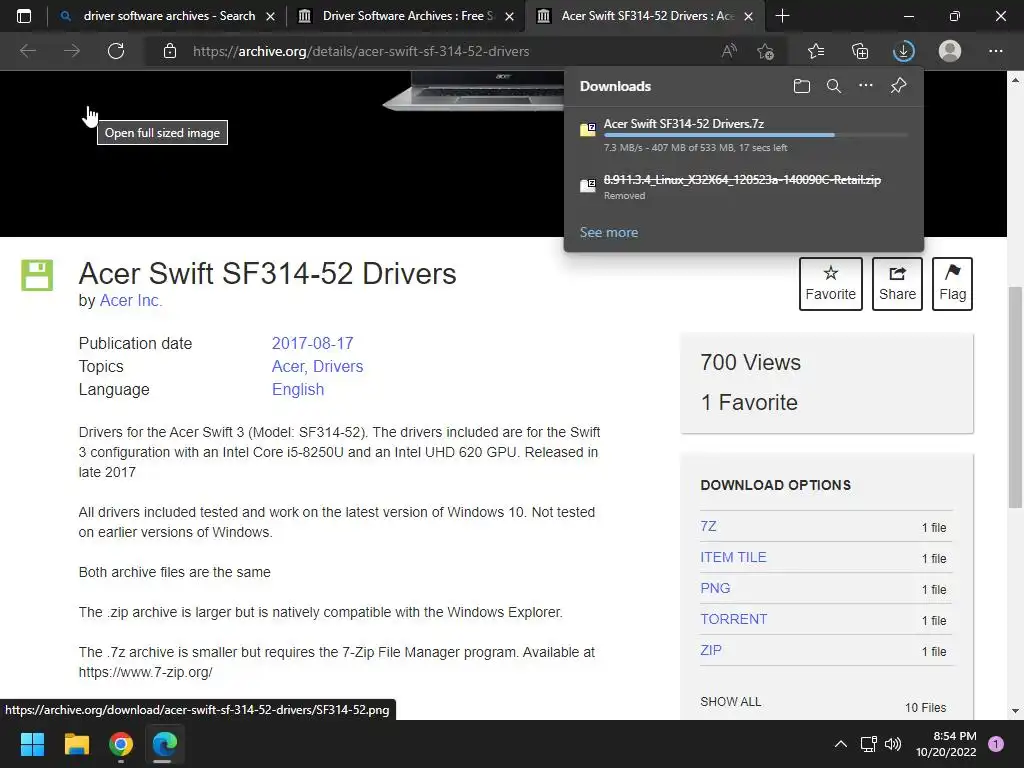The image size is (1024, 768).
Task: Close the driver software archives Search tab
Action: pyautogui.click(x=270, y=16)
